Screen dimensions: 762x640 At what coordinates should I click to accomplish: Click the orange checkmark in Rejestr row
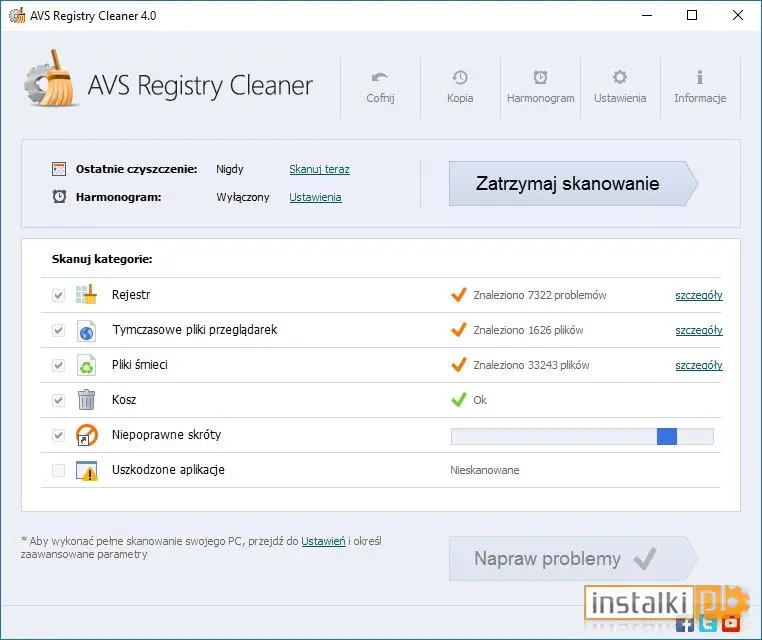(x=459, y=294)
